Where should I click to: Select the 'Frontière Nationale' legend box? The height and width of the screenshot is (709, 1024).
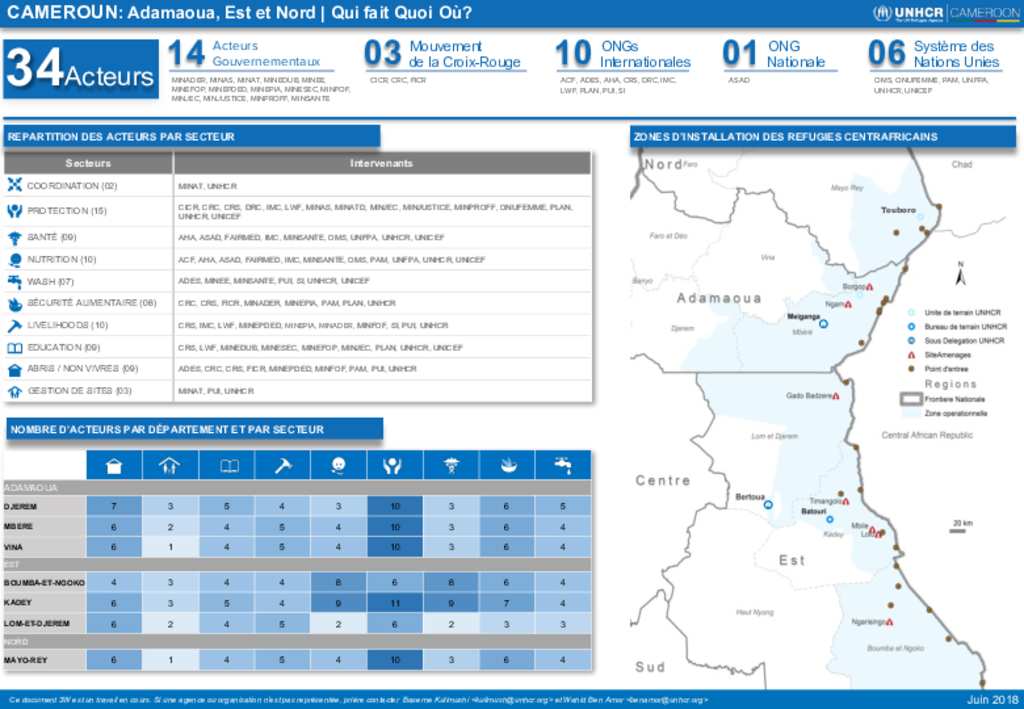(x=911, y=399)
